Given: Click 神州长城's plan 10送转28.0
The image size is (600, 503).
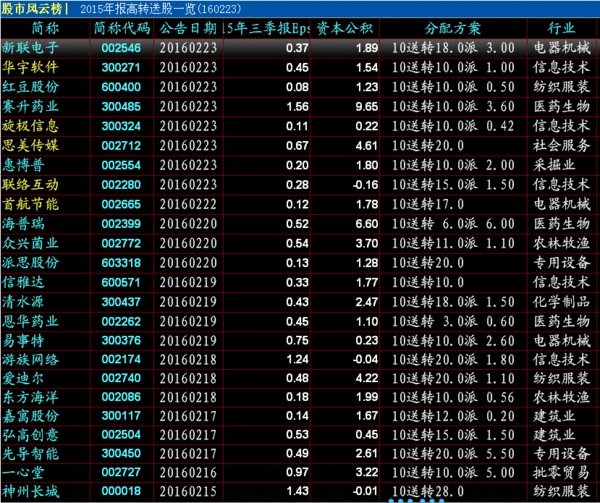Looking at the screenshot, I should (x=428, y=491).
